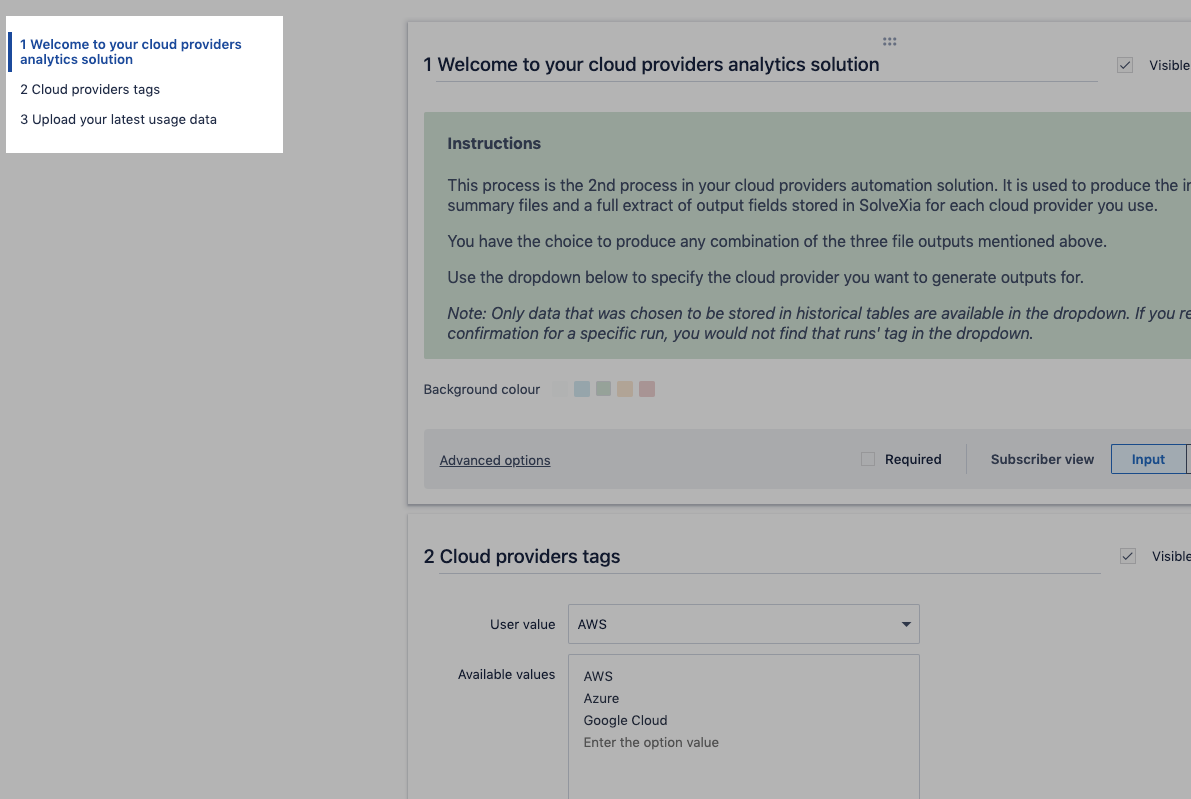
Task: Pick the orange background colour swatch
Action: tap(625, 389)
